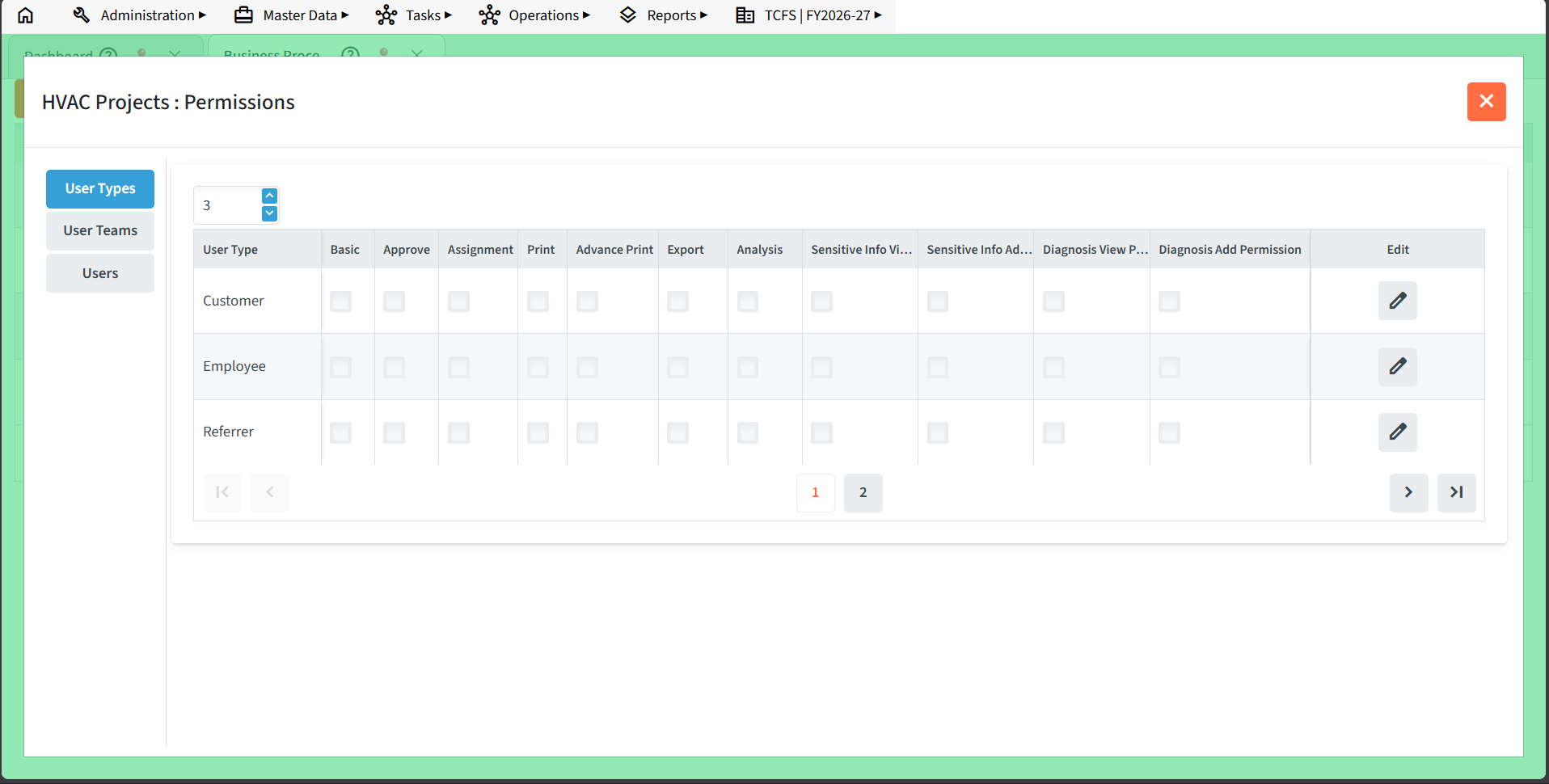The image size is (1549, 784).
Task: Jump to first page arrow
Action: pyautogui.click(x=222, y=492)
